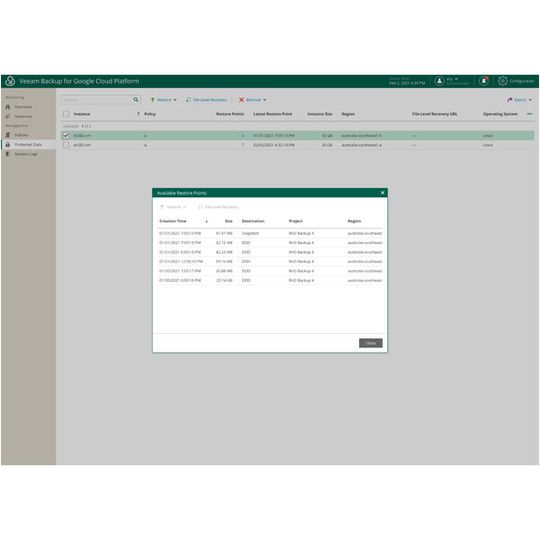Open the Remove dropdown arrow
The height and width of the screenshot is (540, 540).
click(x=264, y=100)
